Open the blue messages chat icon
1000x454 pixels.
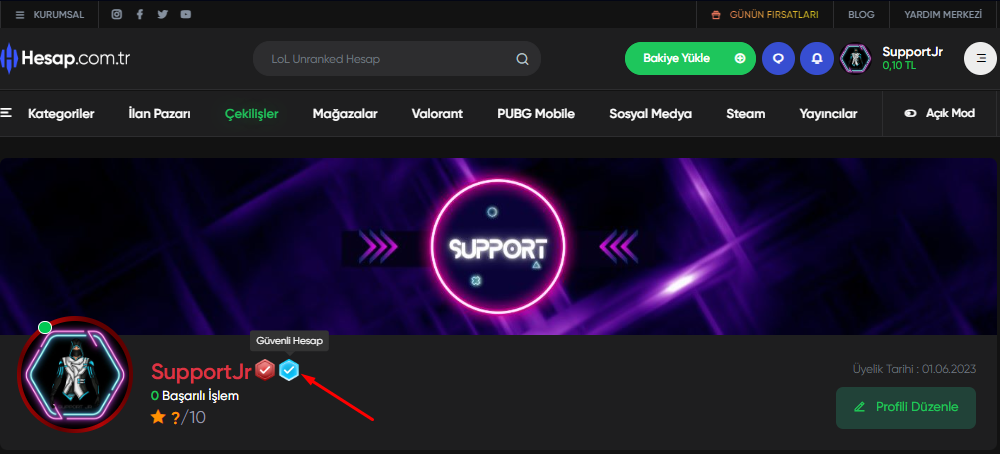click(x=778, y=59)
